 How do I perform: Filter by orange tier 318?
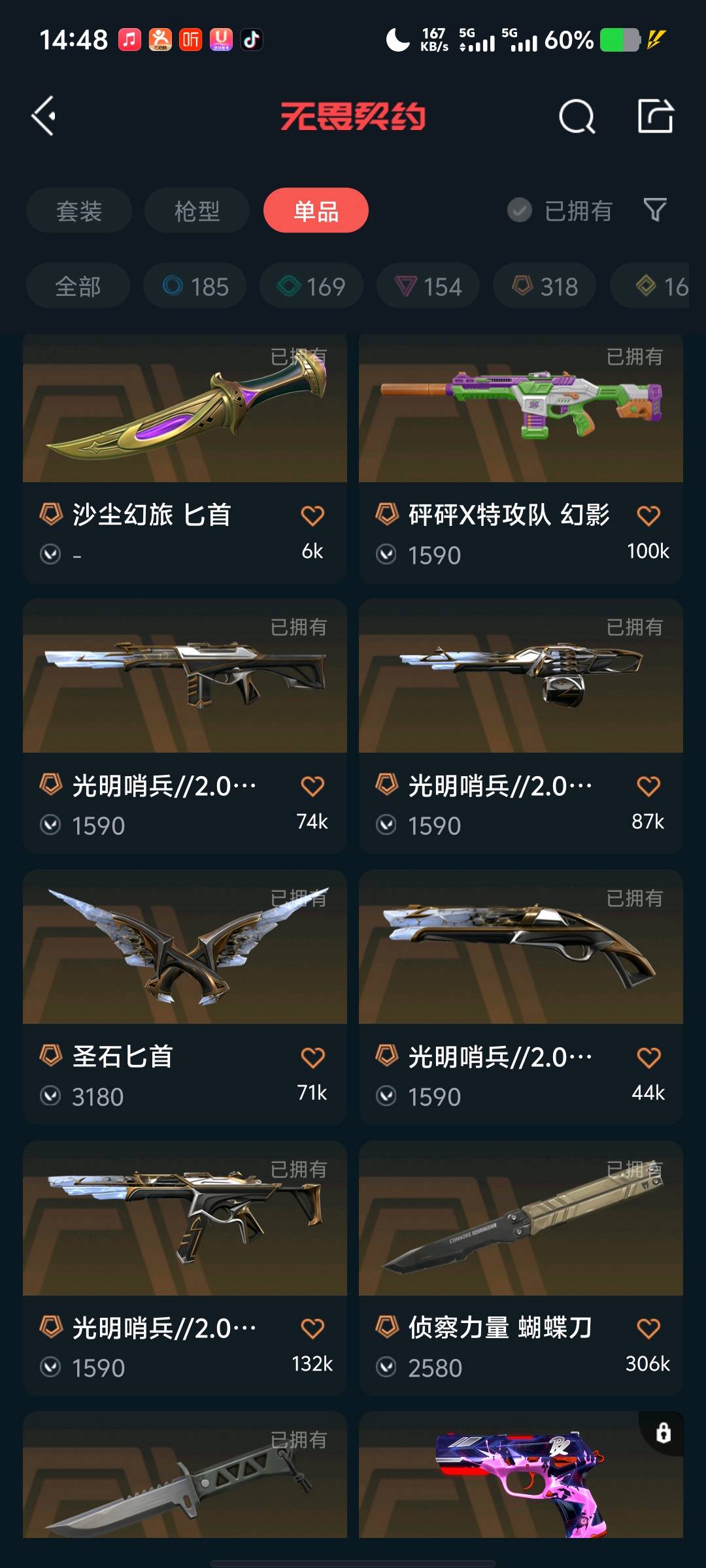tap(545, 286)
